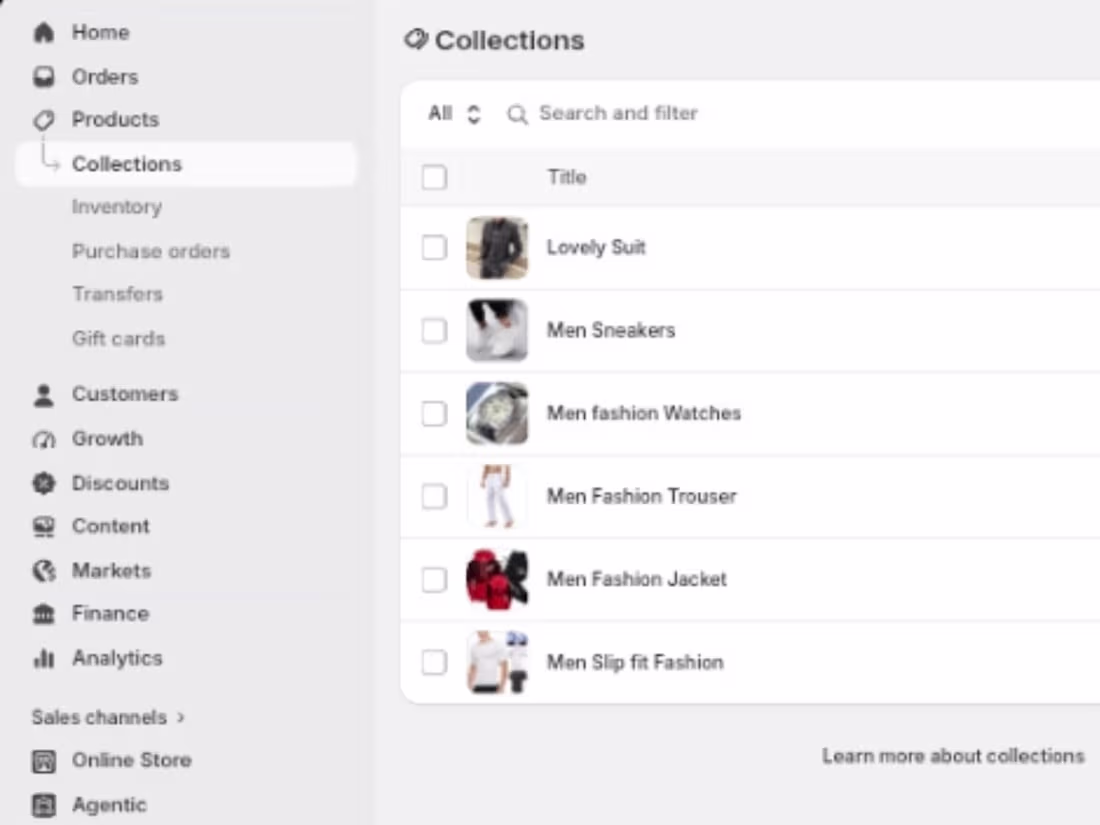Click the Home house icon
1100x825 pixels.
point(43,32)
